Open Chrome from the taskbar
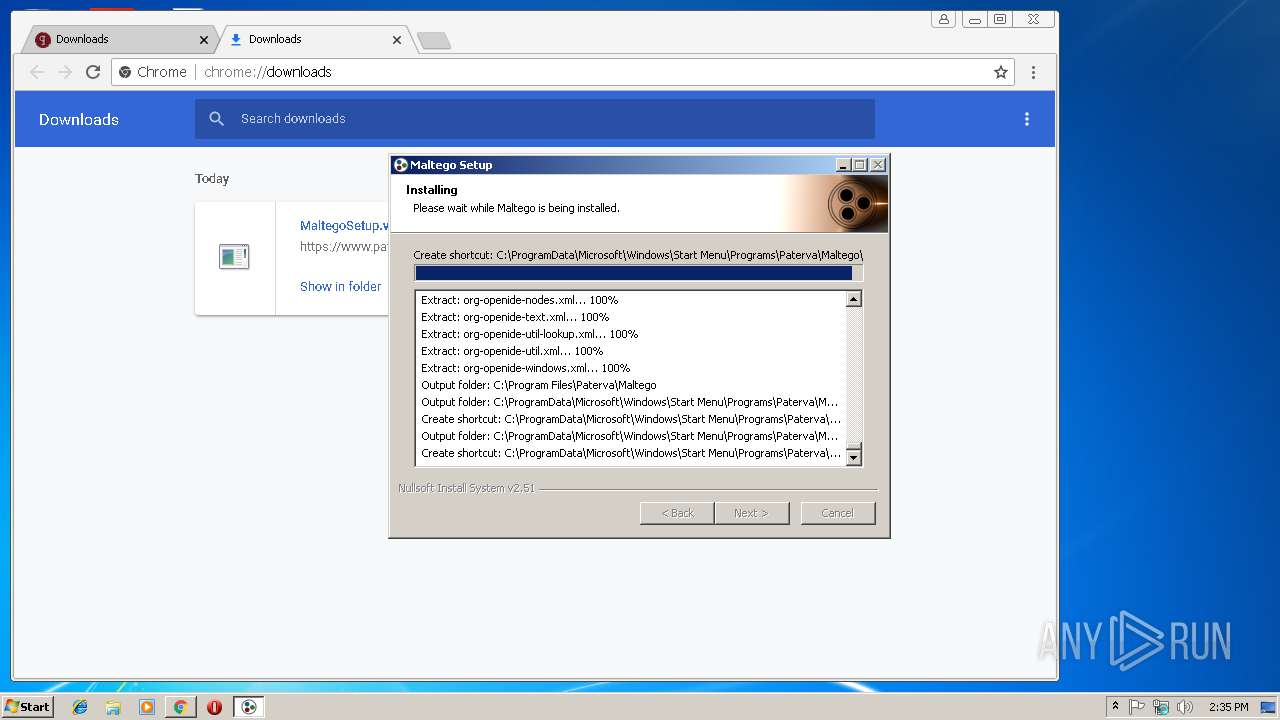This screenshot has width=1280, height=720. coord(180,707)
